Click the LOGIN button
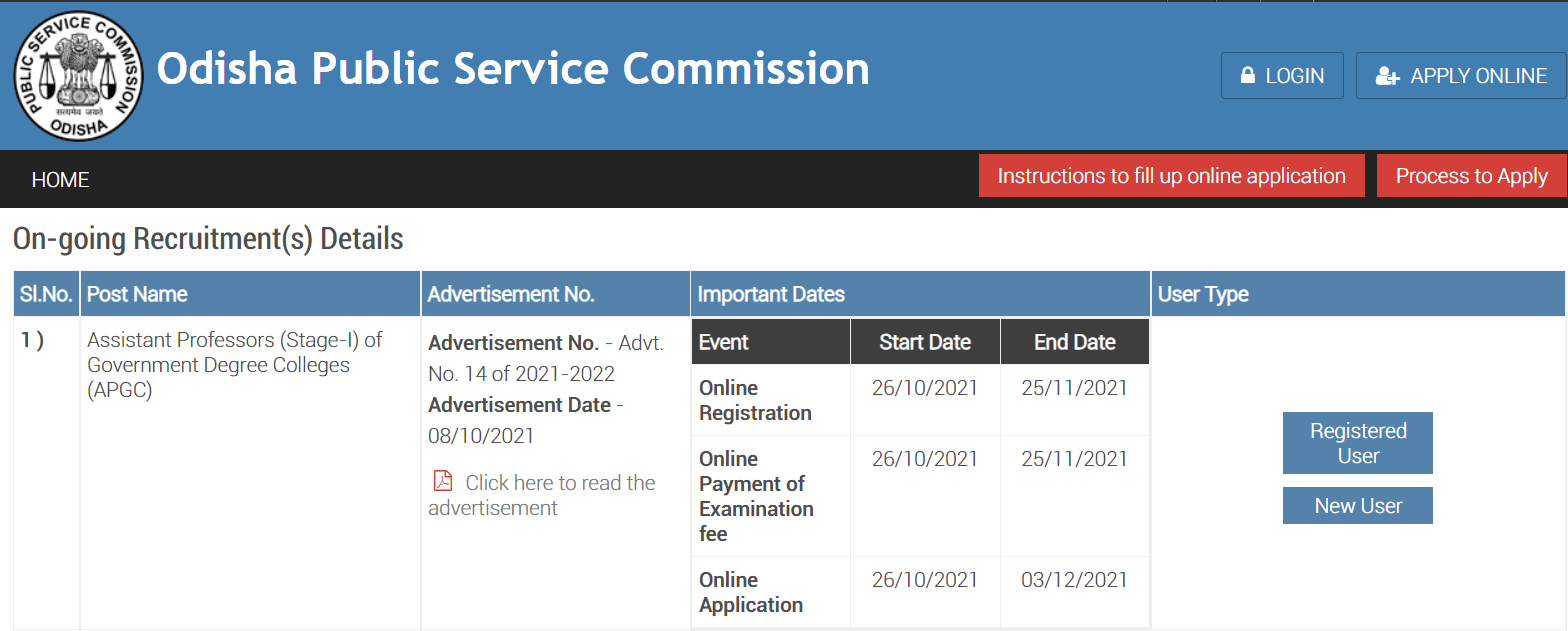Screen dimensions: 1568x631 1282,75
